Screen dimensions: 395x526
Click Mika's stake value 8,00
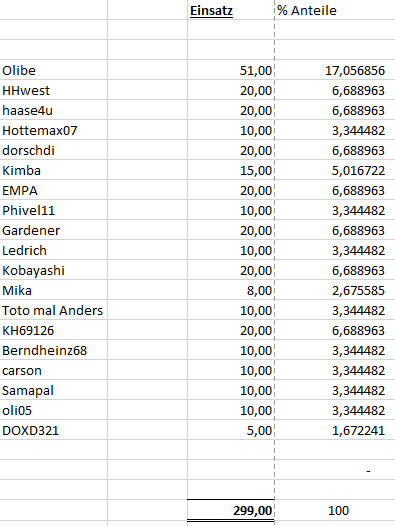point(231,290)
